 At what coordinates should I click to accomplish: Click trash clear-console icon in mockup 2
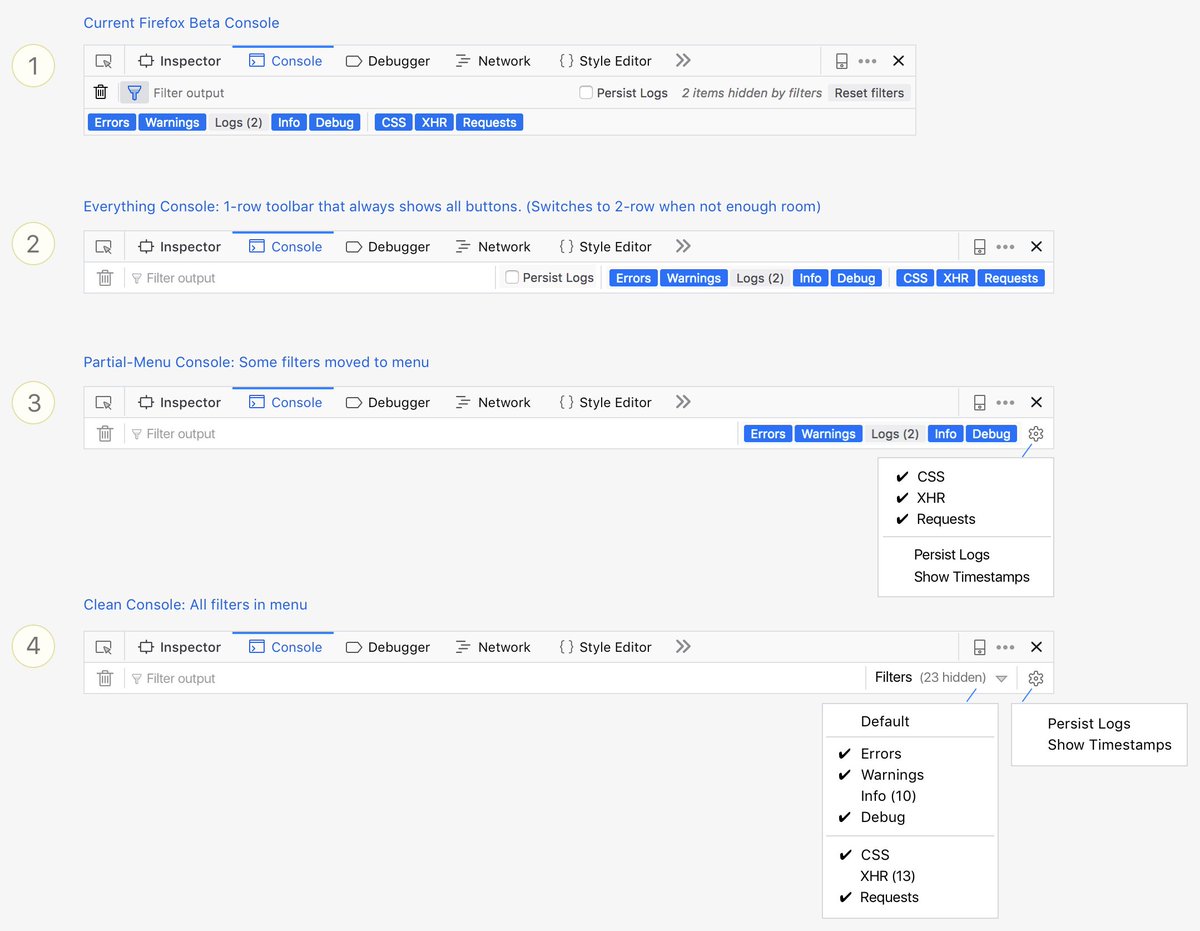click(105, 278)
